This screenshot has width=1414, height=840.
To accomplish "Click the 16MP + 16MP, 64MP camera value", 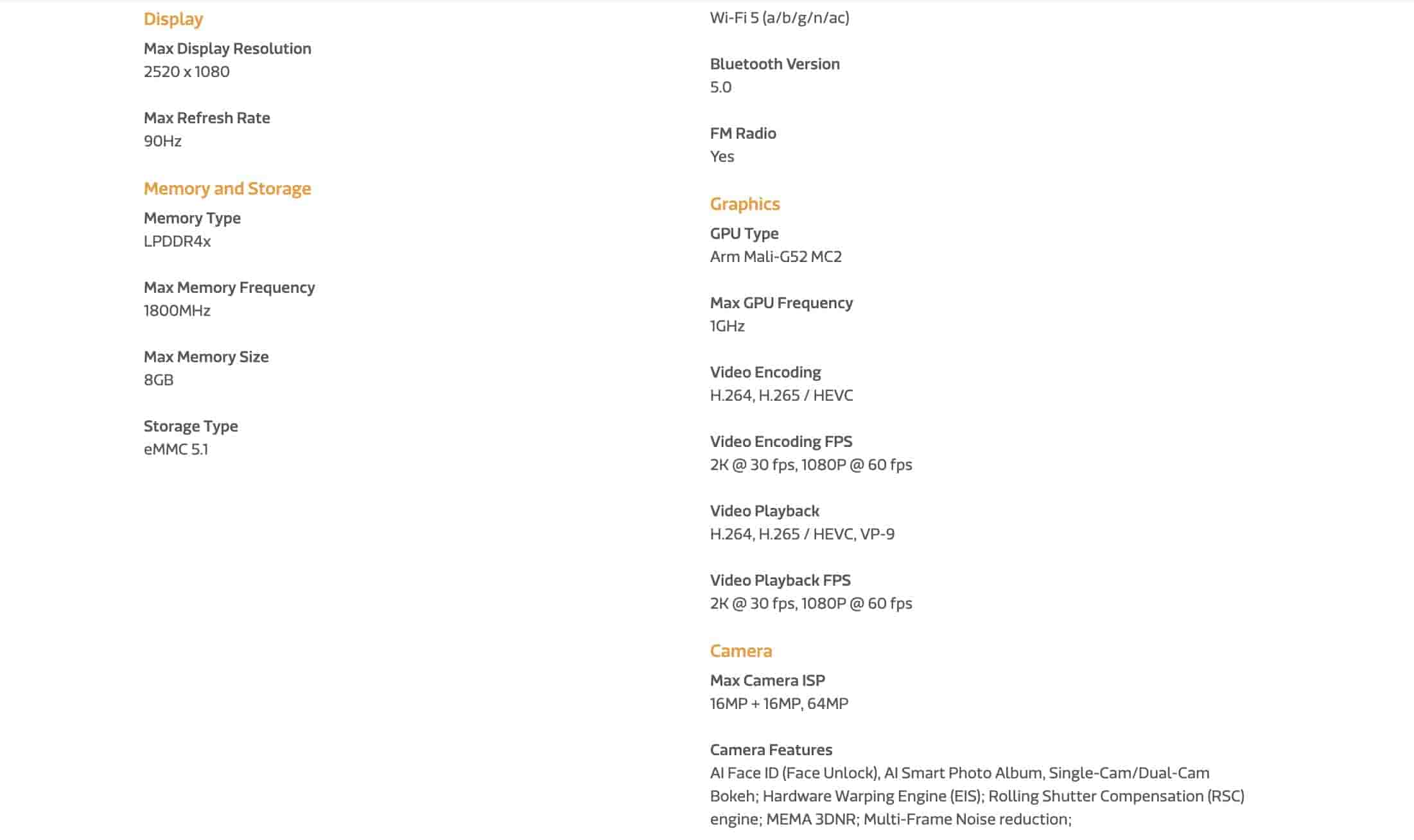I will (x=779, y=704).
